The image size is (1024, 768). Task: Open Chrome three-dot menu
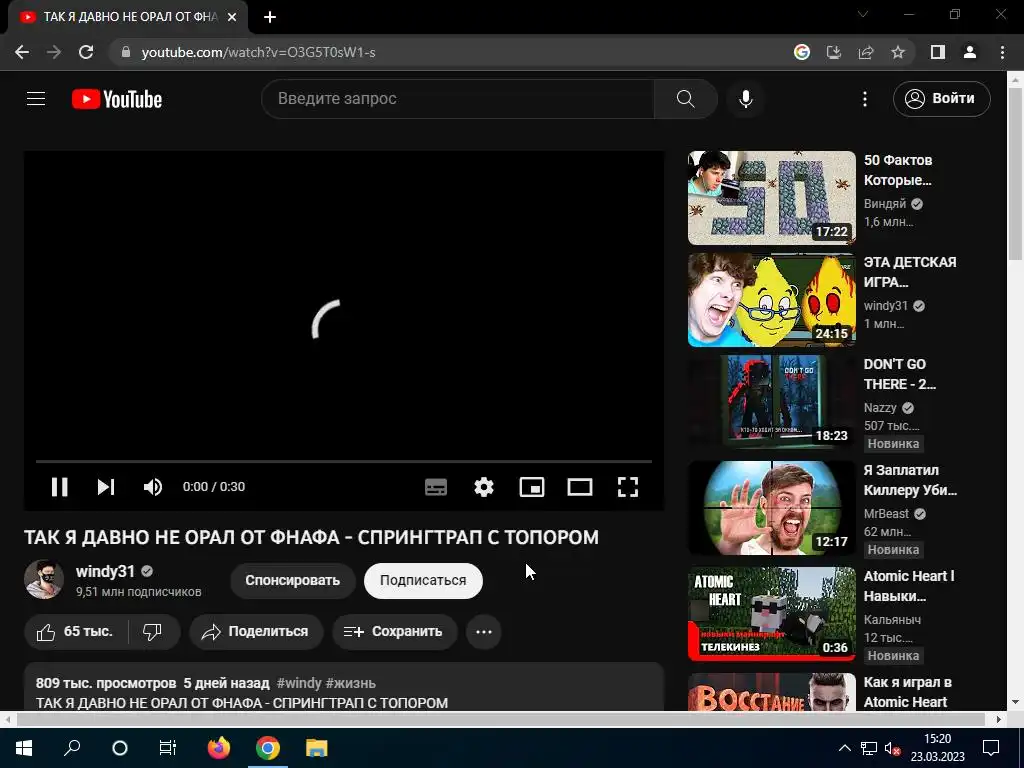(x=1002, y=52)
